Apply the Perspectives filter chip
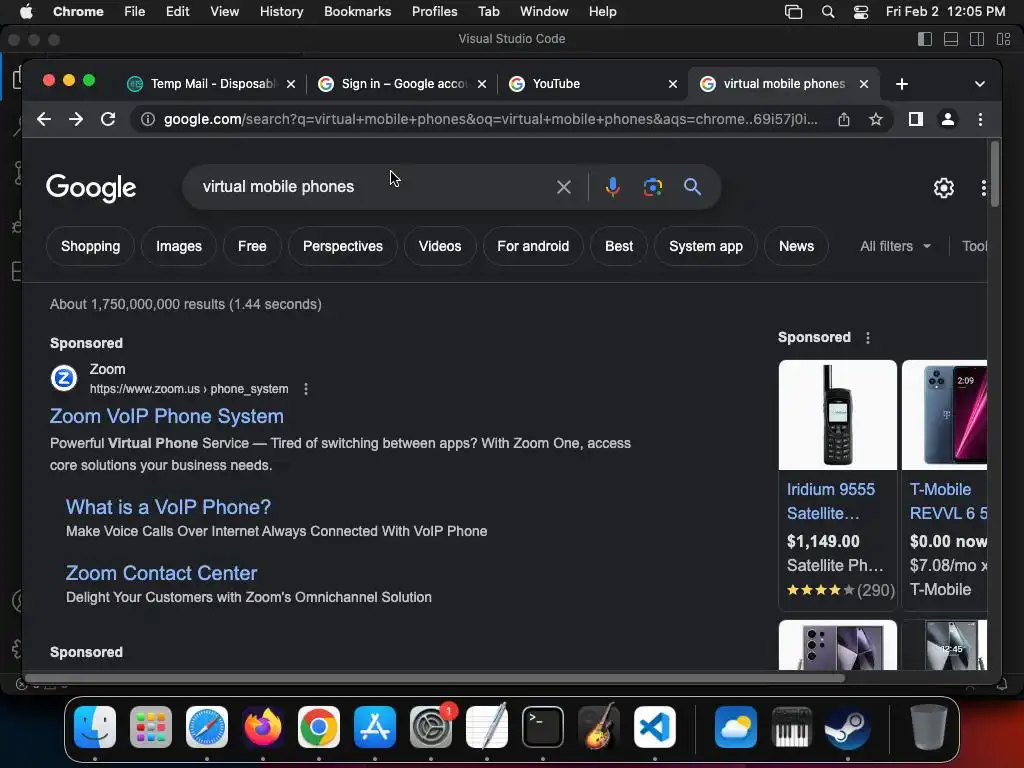The width and height of the screenshot is (1024, 768). tap(342, 246)
